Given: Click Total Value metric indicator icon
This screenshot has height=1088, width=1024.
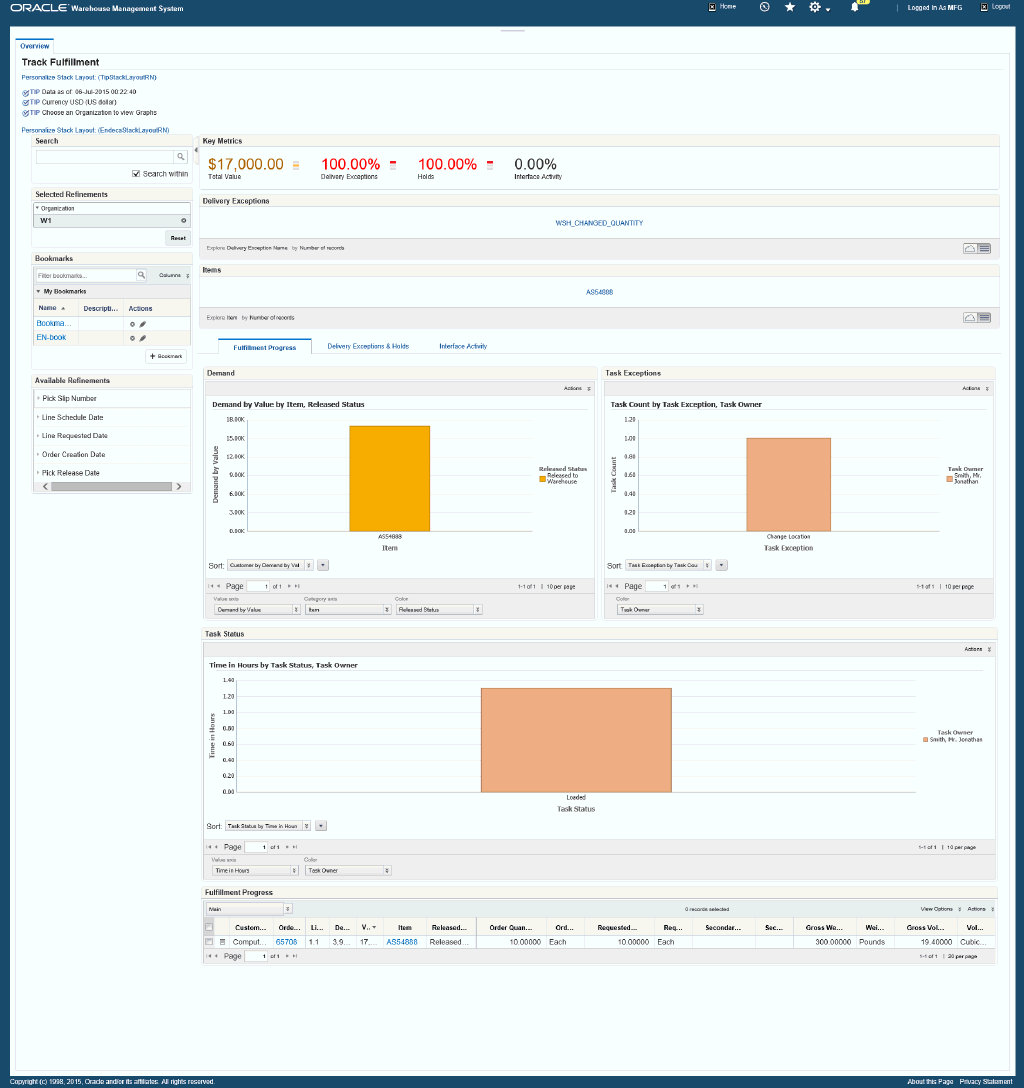Looking at the screenshot, I should pyautogui.click(x=296, y=165).
